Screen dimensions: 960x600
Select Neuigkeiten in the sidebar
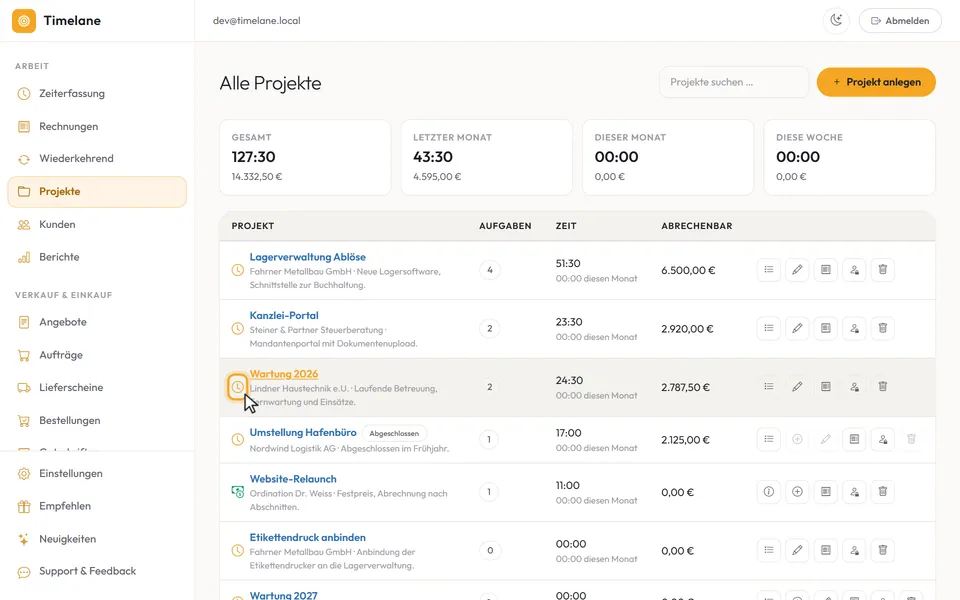(x=97, y=539)
